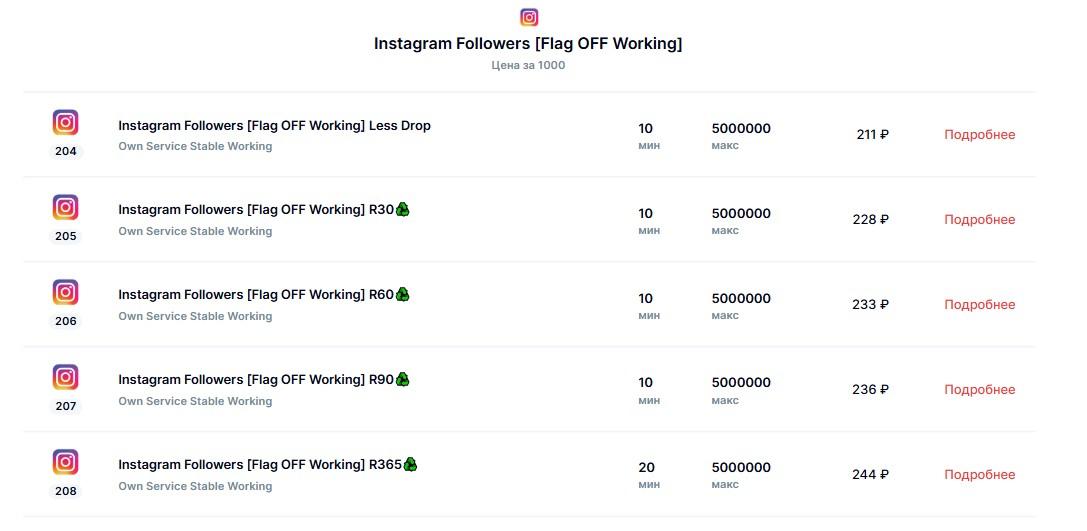1087x531 pixels.
Task: Click the green recycle icon after R30
Action: 403,209
